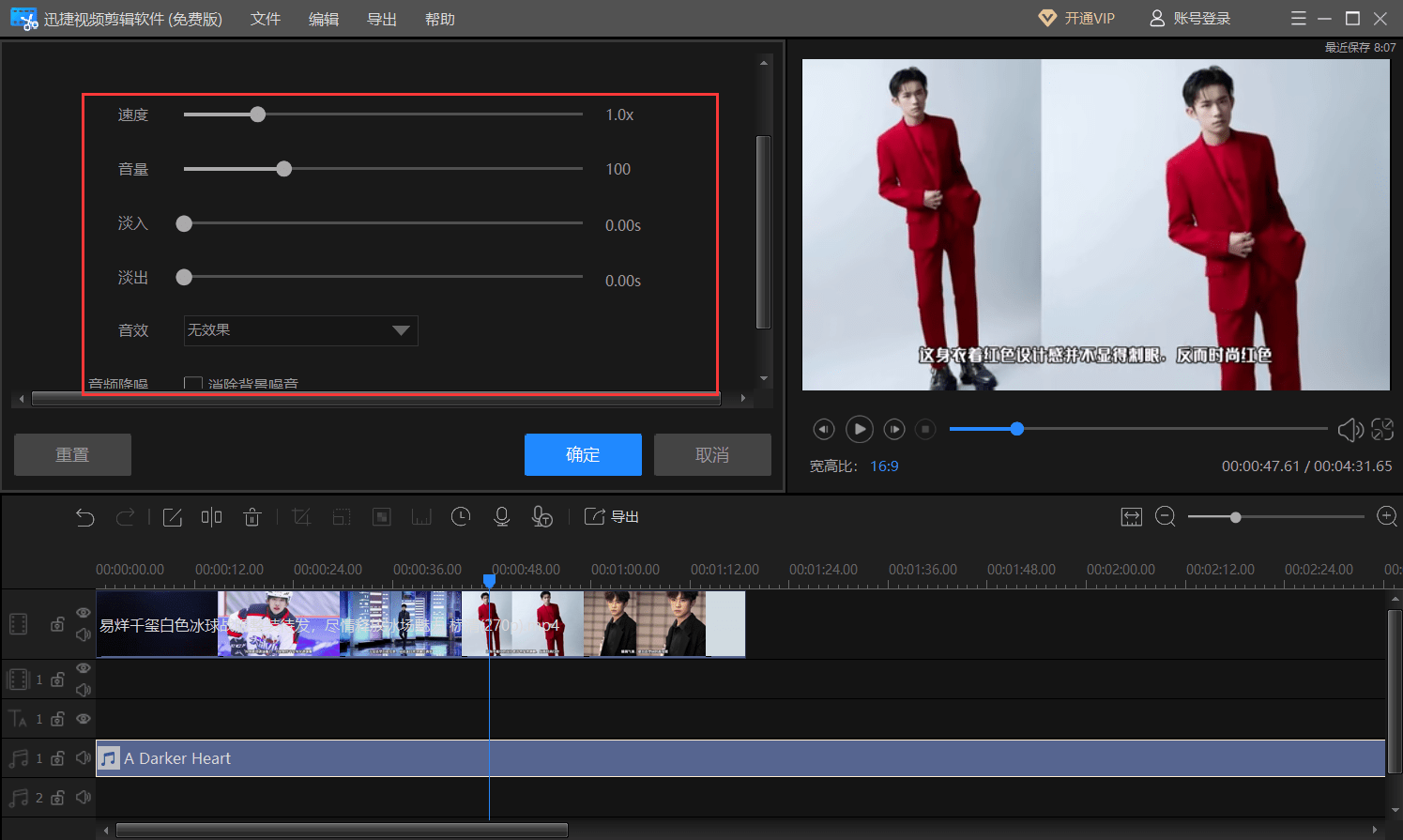Click the preview playback progress bar

click(1138, 429)
